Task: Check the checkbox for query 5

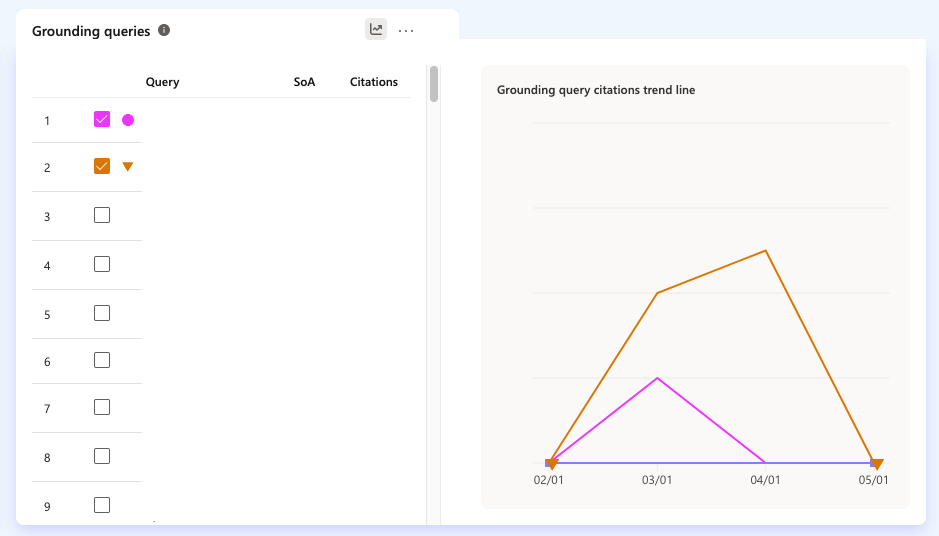Action: [102, 313]
